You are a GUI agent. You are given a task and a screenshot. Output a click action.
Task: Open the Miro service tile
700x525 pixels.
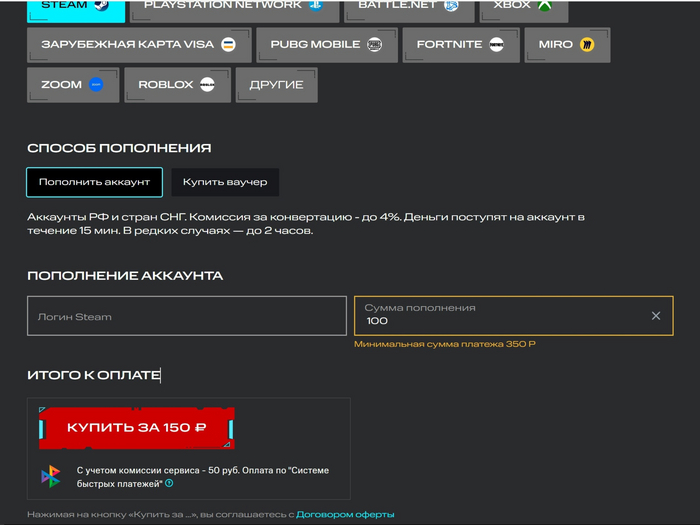567,45
